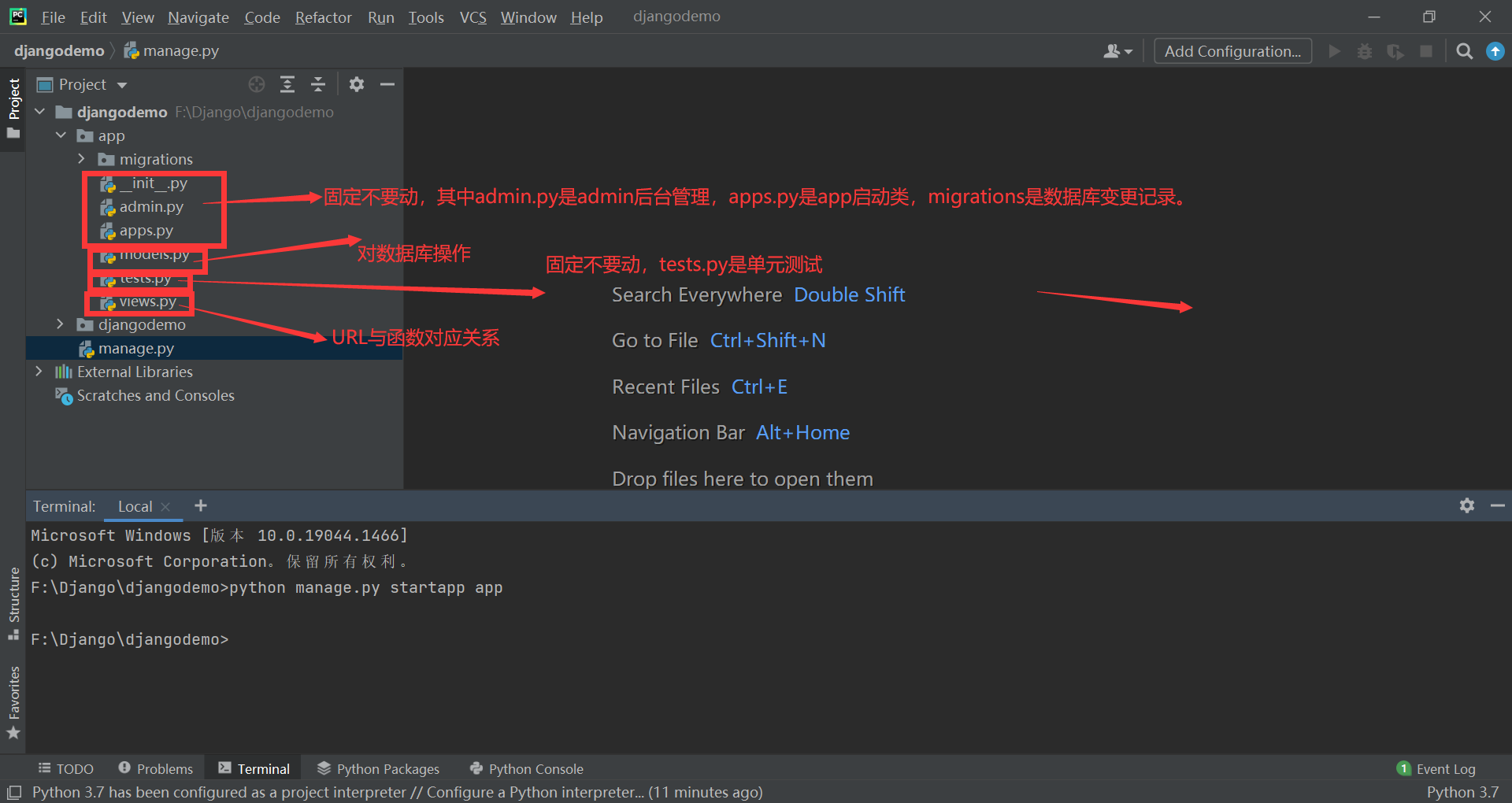The width and height of the screenshot is (1512, 803).
Task: Collapse the app folder
Action: [61, 135]
